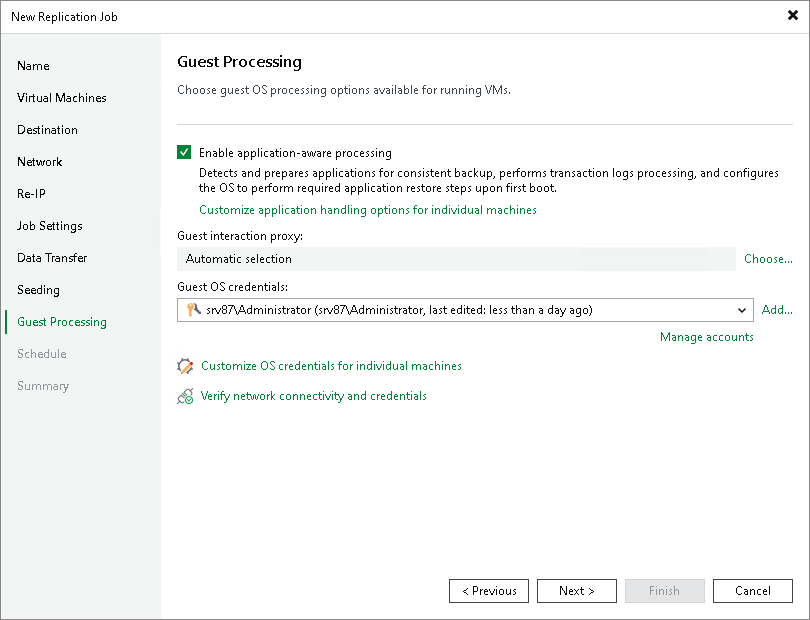Click the Previous button
This screenshot has height=620, width=810.
pos(489,591)
